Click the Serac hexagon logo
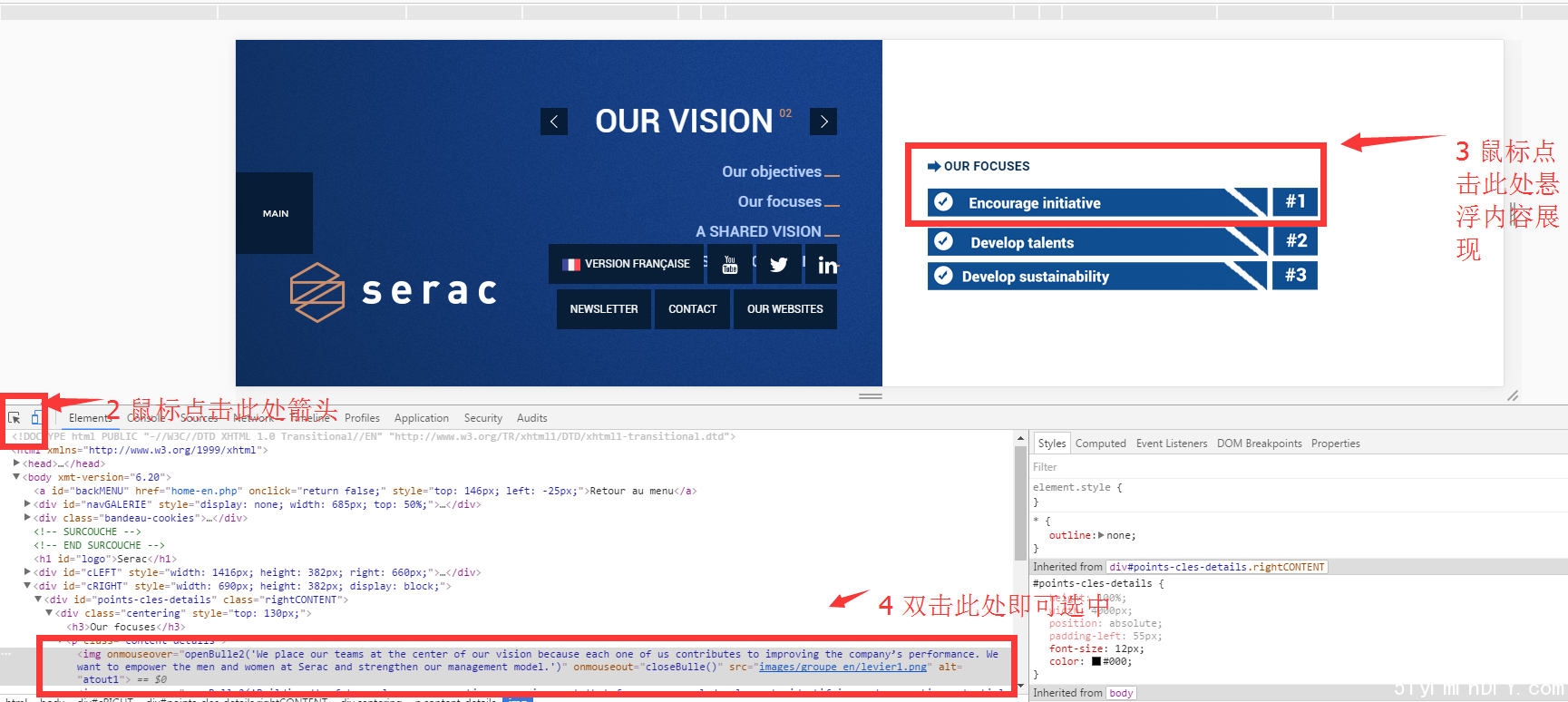The image size is (1568, 702). click(317, 292)
